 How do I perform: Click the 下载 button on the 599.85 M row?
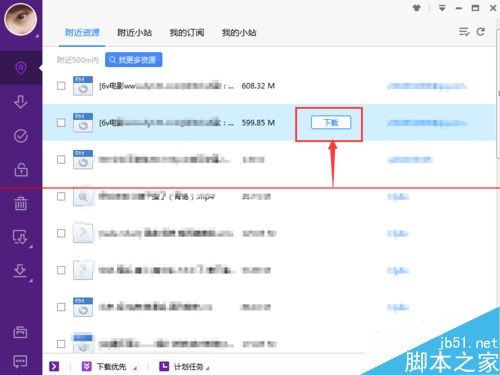click(331, 122)
